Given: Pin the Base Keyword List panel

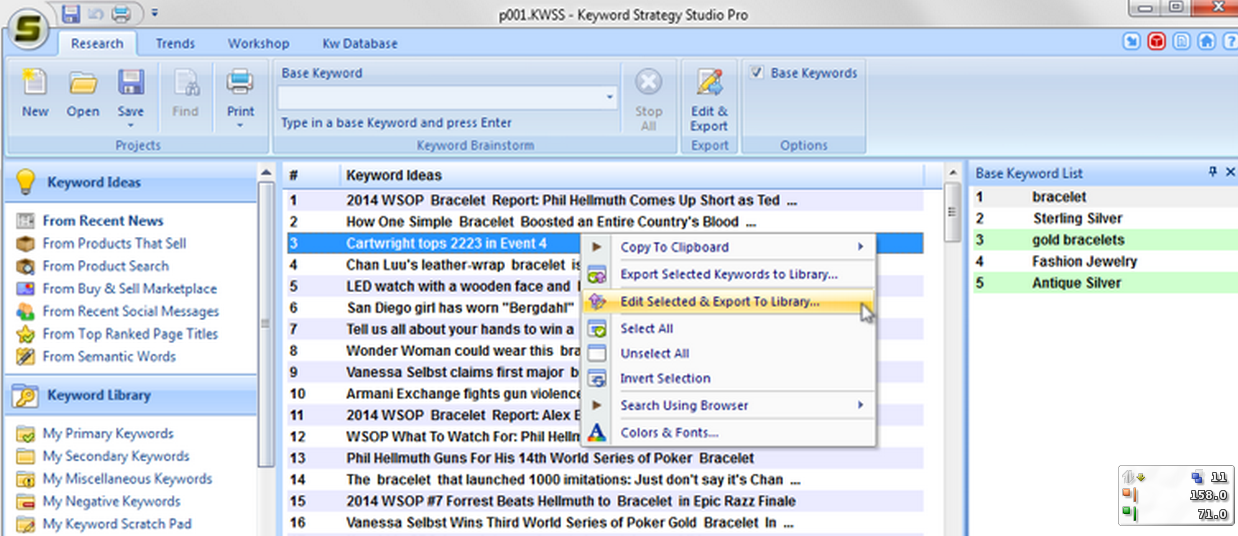Looking at the screenshot, I should click(1213, 173).
